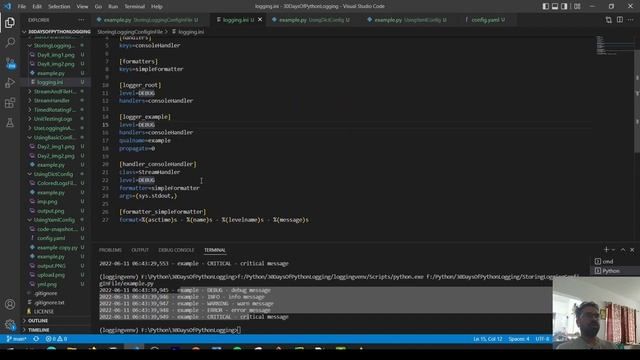Image resolution: width=640 pixels, height=360 pixels.
Task: Open terminal launch profile dropdown arrow
Action: (613, 250)
